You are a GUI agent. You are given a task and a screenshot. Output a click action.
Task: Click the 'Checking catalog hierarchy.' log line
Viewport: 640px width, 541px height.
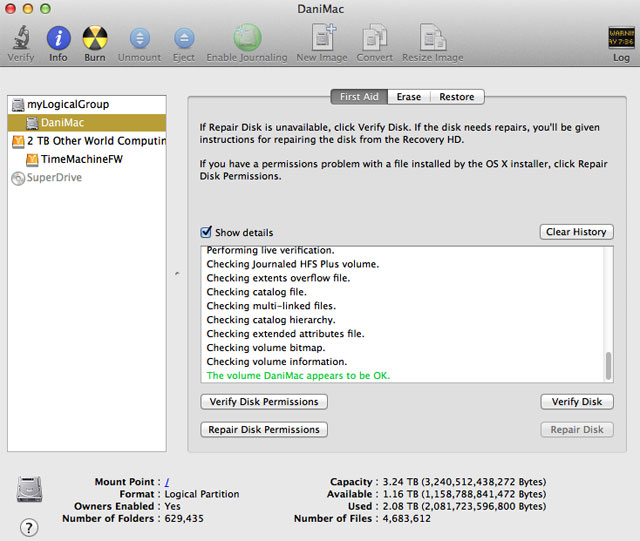click(x=271, y=320)
